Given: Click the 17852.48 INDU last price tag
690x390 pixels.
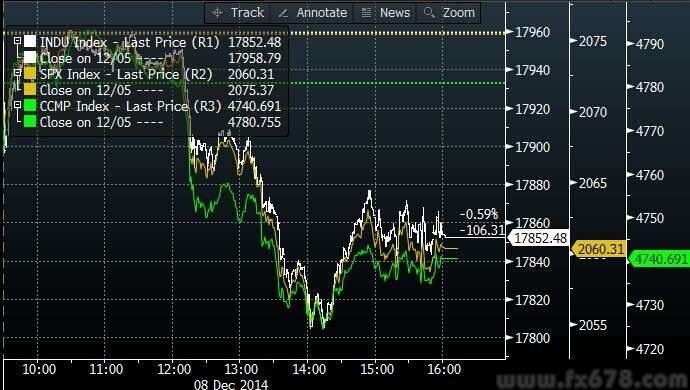Looking at the screenshot, I should pos(539,238).
